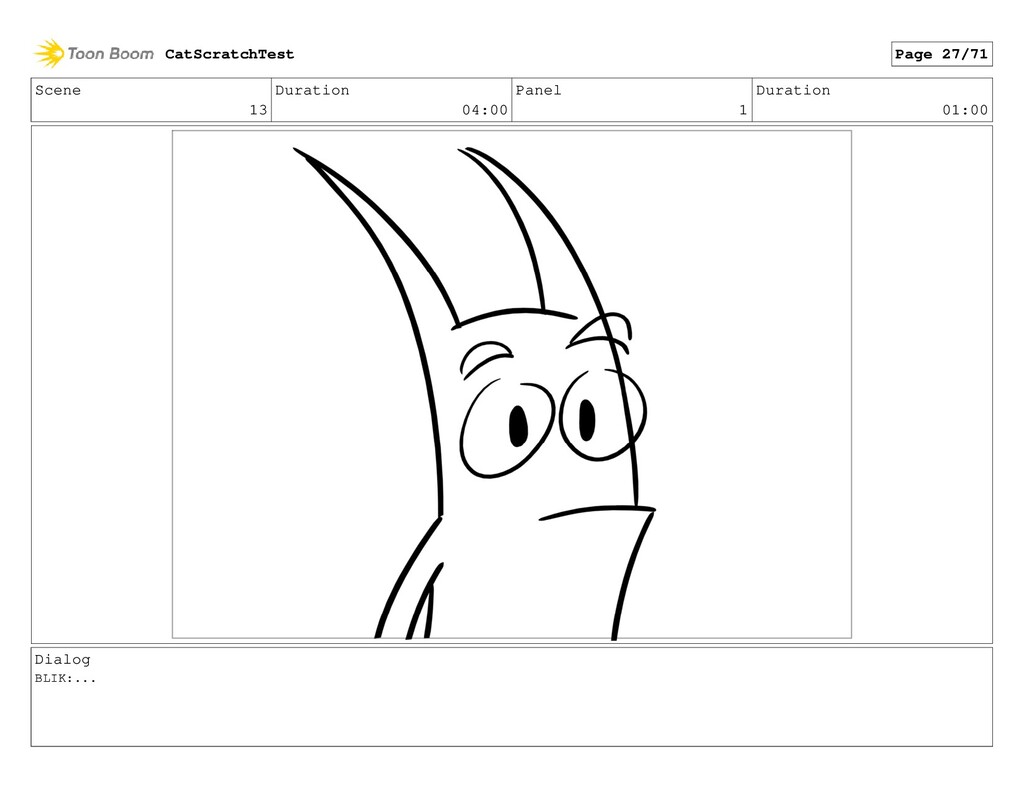This screenshot has width=1024, height=793.
Task: Click the Toon Boom logo icon
Action: pos(49,54)
